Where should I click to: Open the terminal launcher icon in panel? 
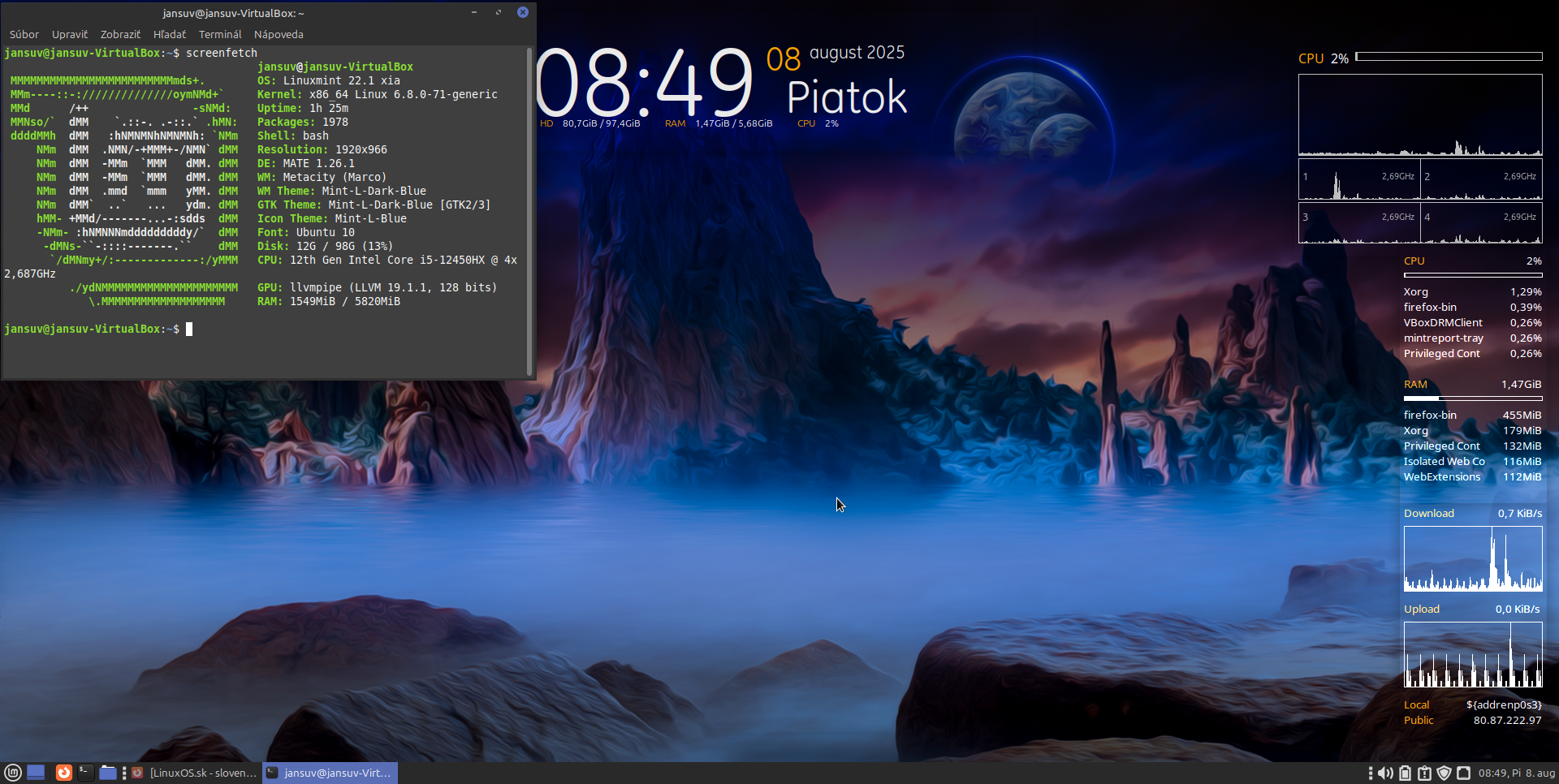coord(85,773)
